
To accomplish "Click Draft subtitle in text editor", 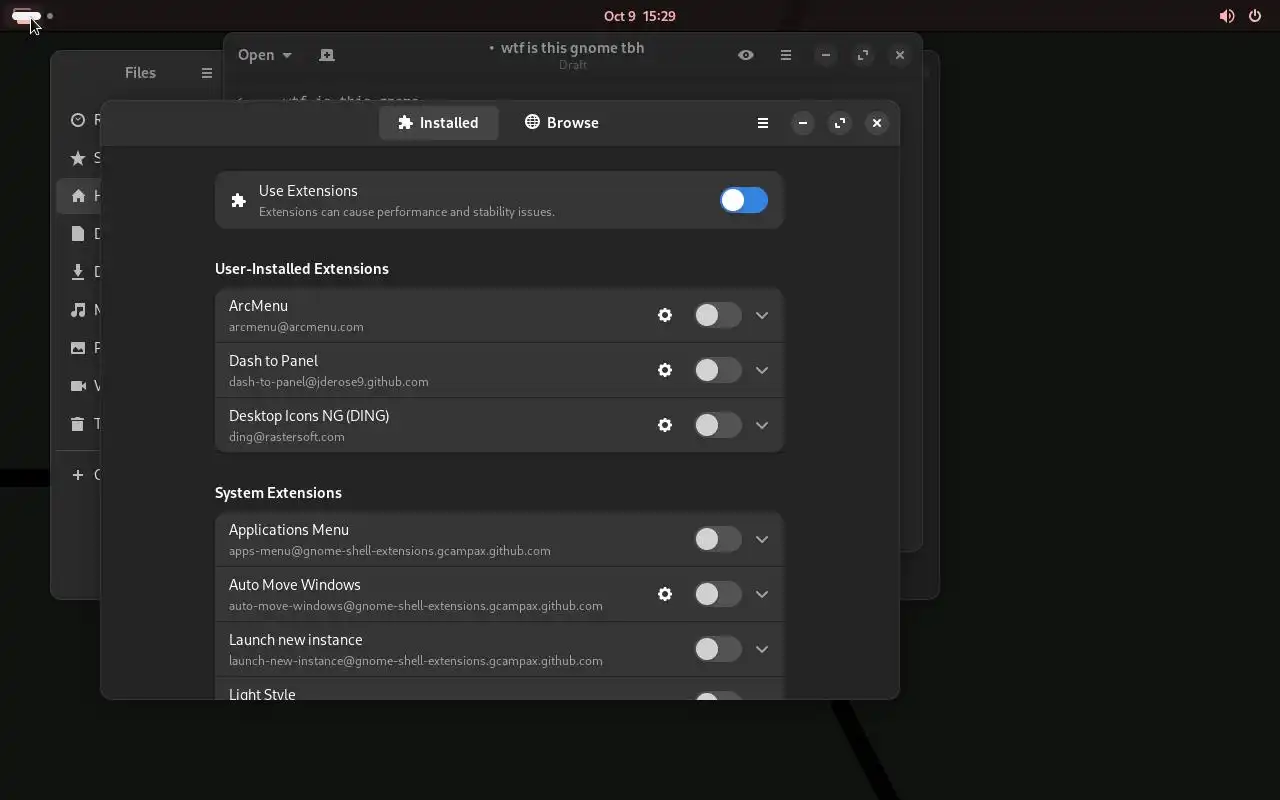I will click(x=573, y=65).
